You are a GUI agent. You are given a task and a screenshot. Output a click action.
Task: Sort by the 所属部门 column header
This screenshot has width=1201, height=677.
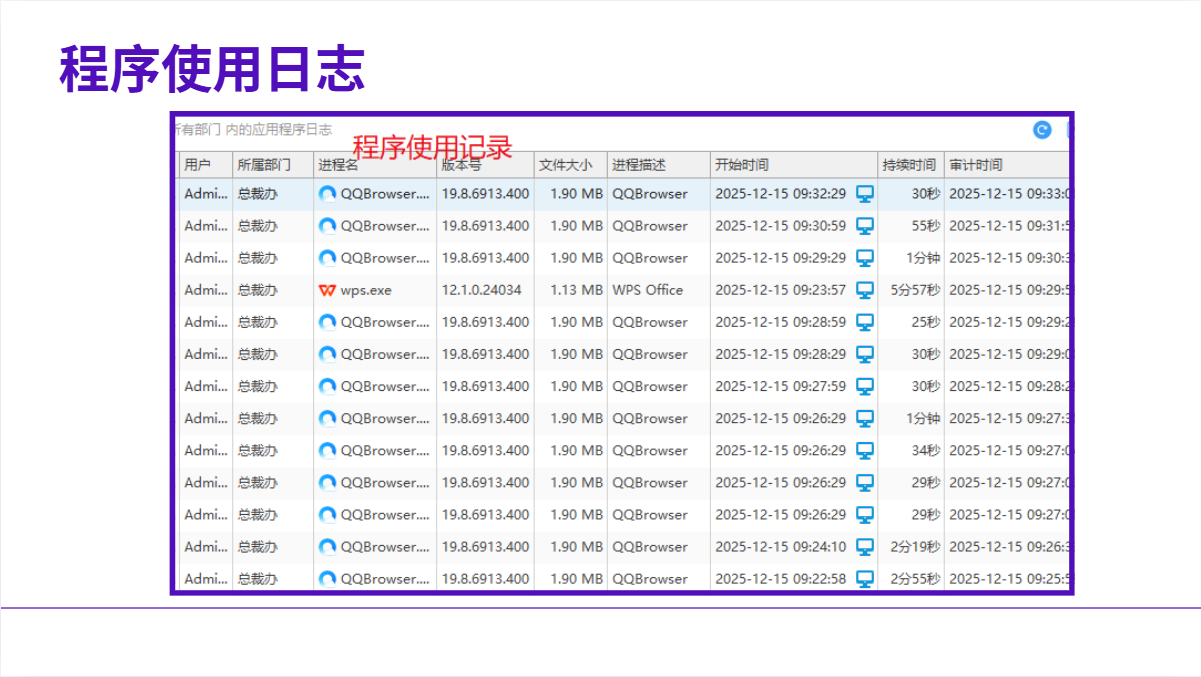264,165
